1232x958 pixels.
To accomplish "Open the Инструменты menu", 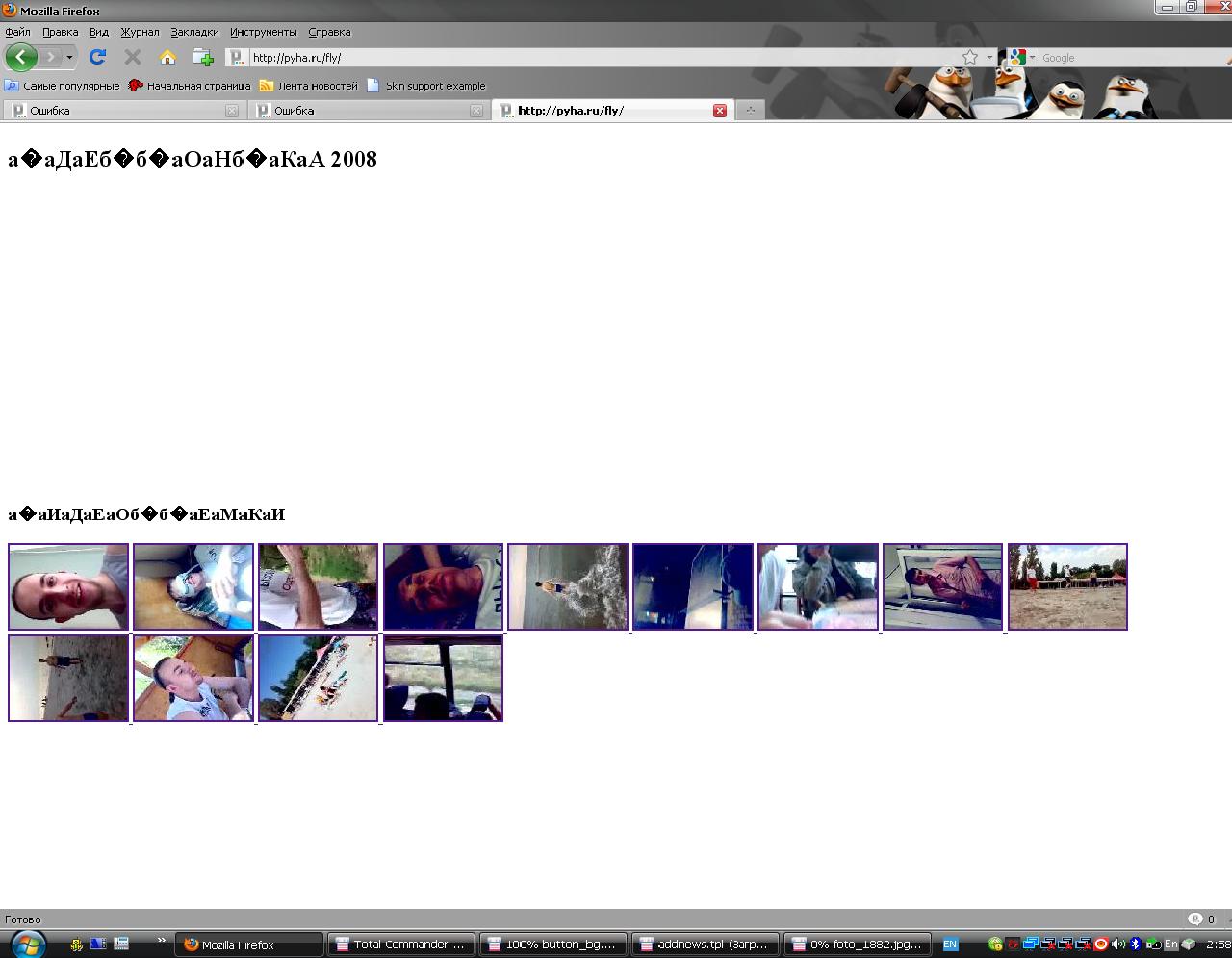I will click(x=263, y=32).
